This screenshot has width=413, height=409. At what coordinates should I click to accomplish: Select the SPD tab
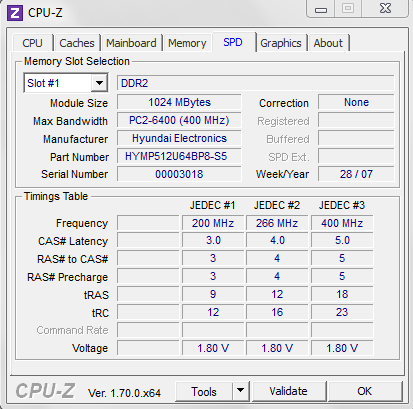(x=233, y=42)
